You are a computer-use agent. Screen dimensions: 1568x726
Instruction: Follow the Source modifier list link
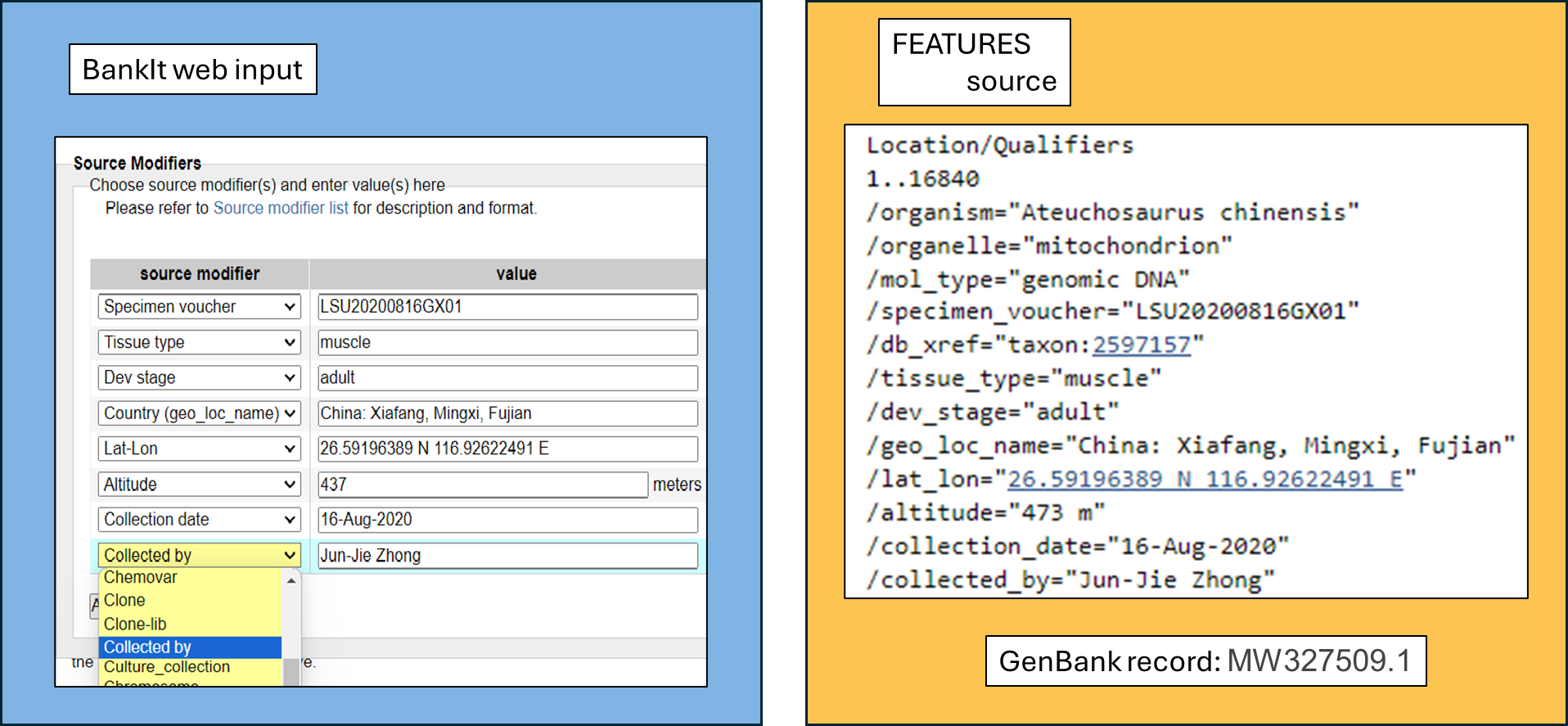[x=281, y=208]
